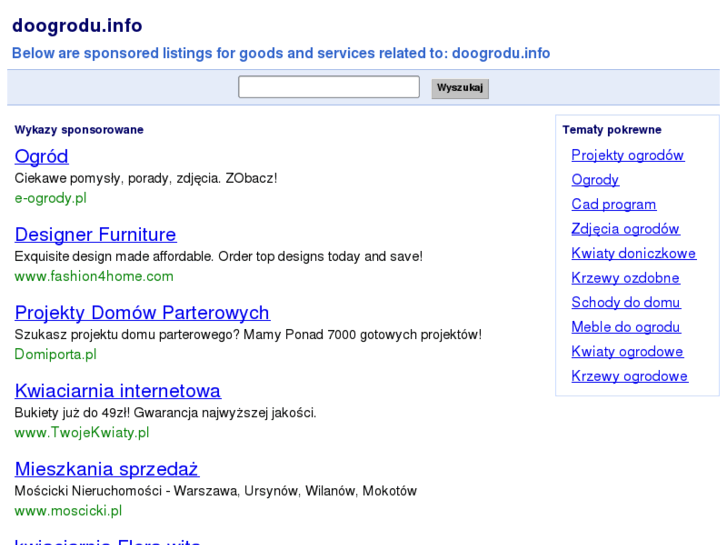Open related topic Zdjęcia ogrodów

click(x=625, y=229)
